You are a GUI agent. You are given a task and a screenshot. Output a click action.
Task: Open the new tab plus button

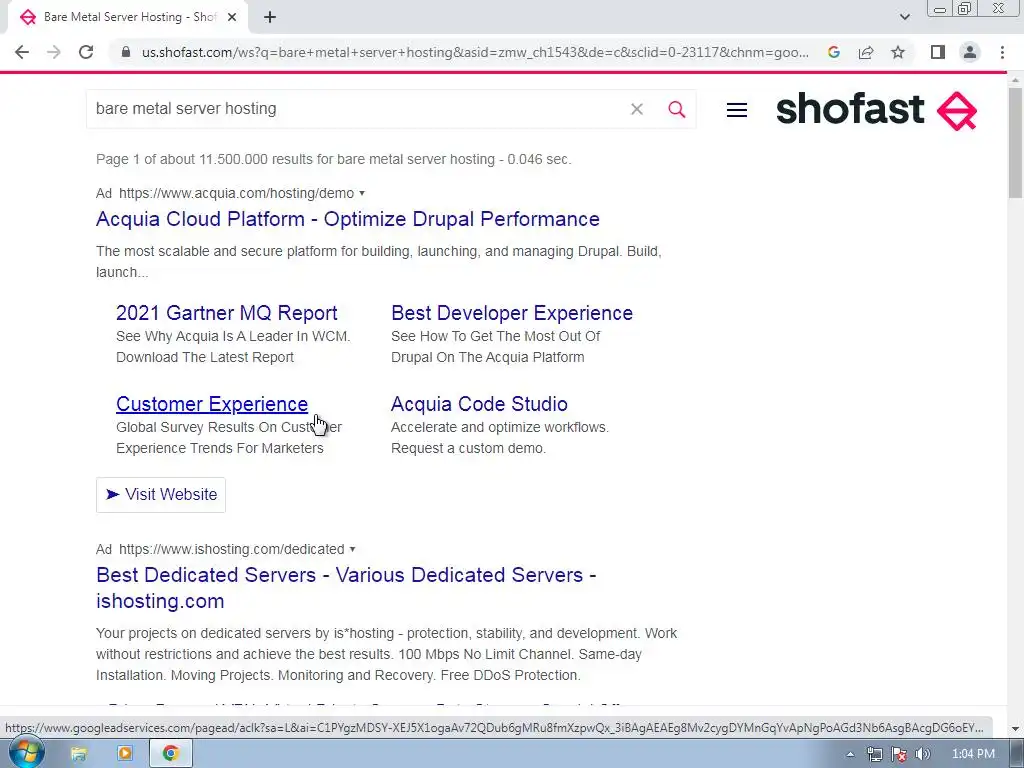pos(270,18)
